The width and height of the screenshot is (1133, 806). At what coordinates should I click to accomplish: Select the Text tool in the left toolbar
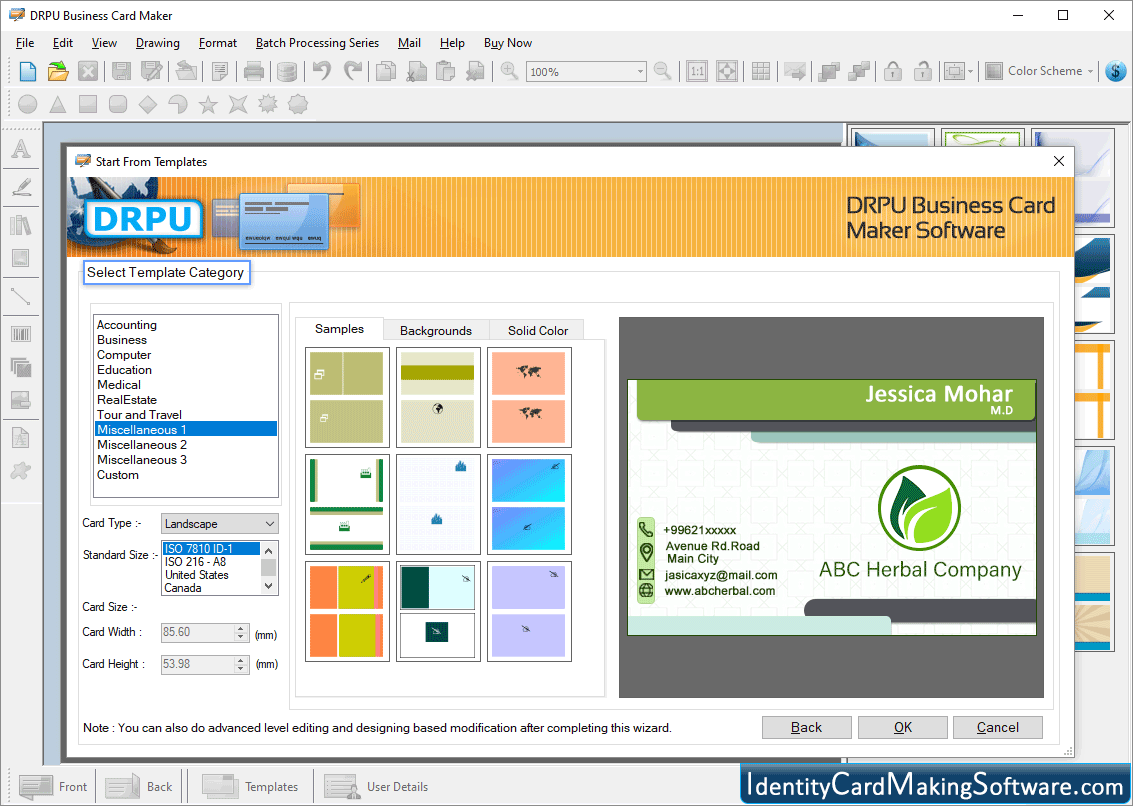click(x=21, y=148)
